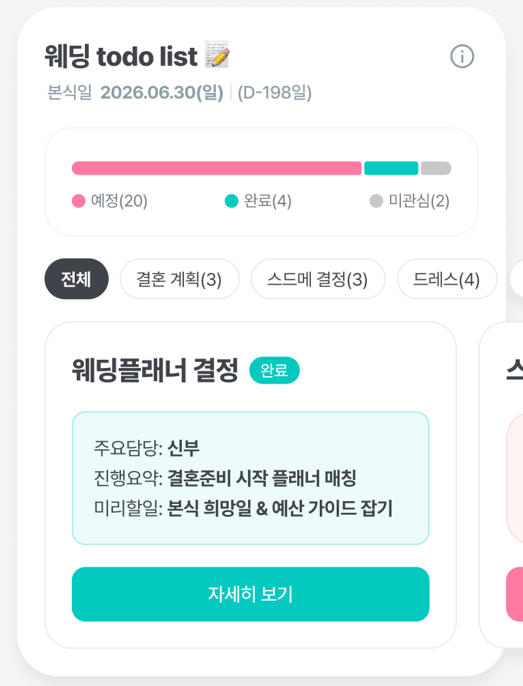This screenshot has width=523, height=686.
Task: Click the wedding date 2026.06.30(일)
Action: coord(161,93)
